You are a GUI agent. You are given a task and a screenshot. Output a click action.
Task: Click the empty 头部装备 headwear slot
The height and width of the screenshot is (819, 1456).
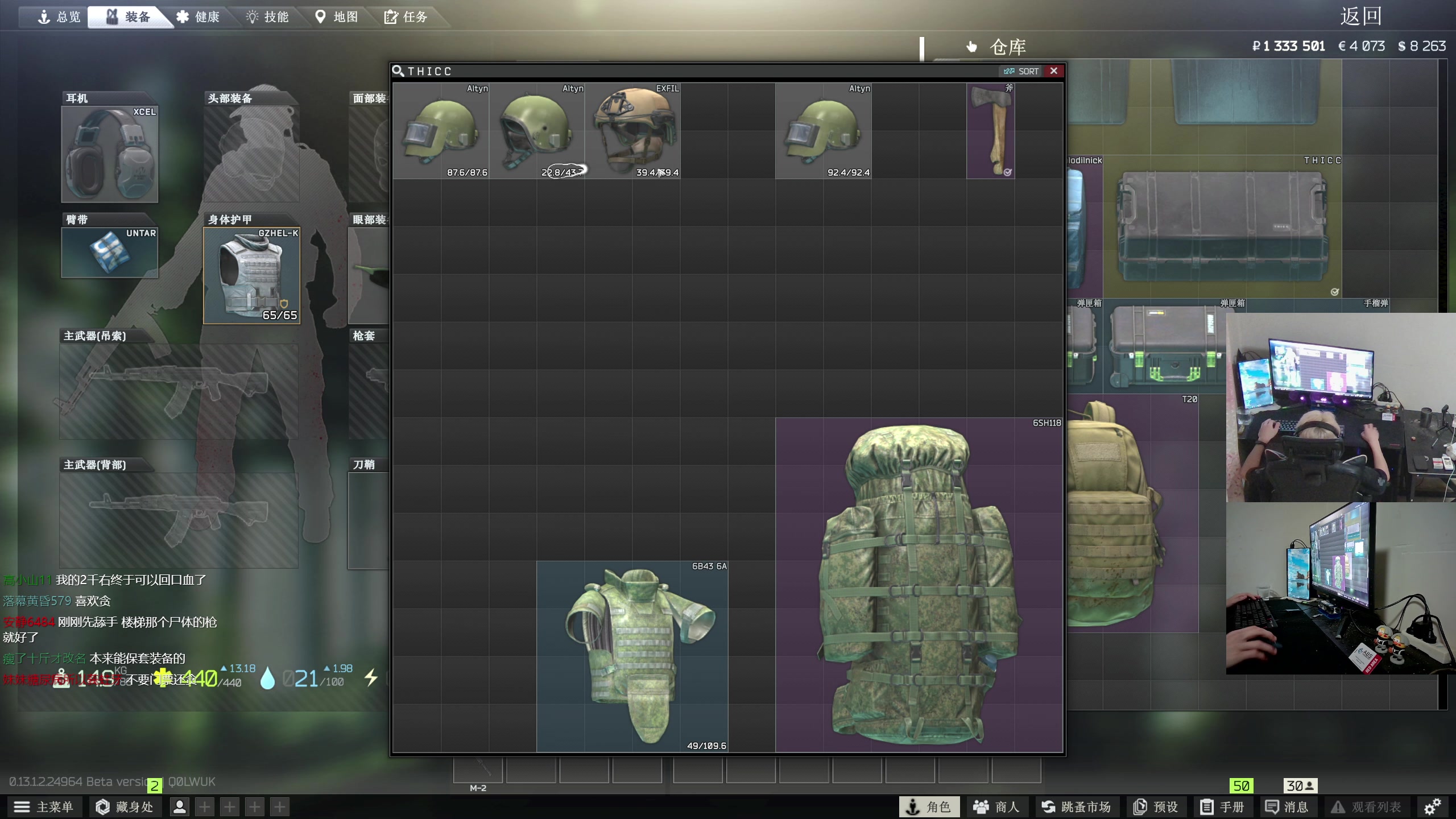point(251,154)
